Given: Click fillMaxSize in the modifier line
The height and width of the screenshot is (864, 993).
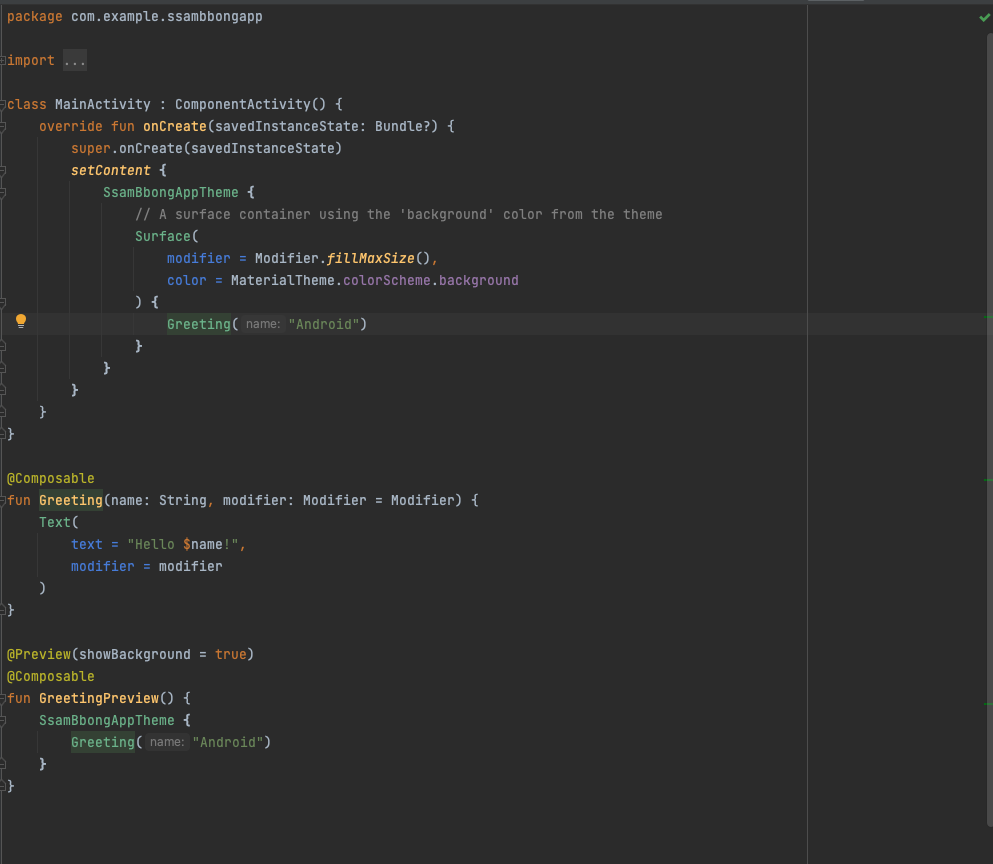Looking at the screenshot, I should point(370,258).
